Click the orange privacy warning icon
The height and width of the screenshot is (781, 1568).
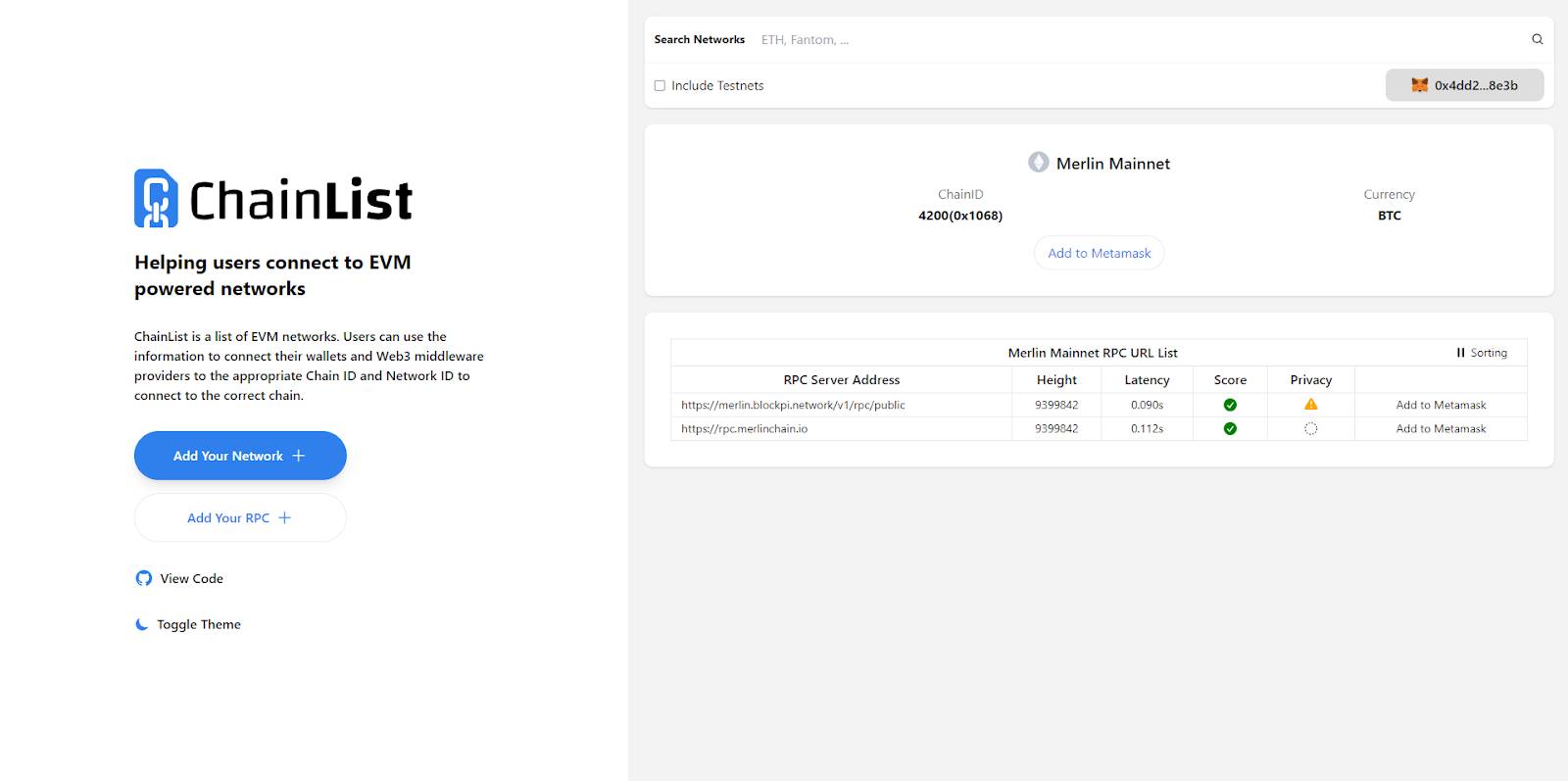tap(1310, 404)
